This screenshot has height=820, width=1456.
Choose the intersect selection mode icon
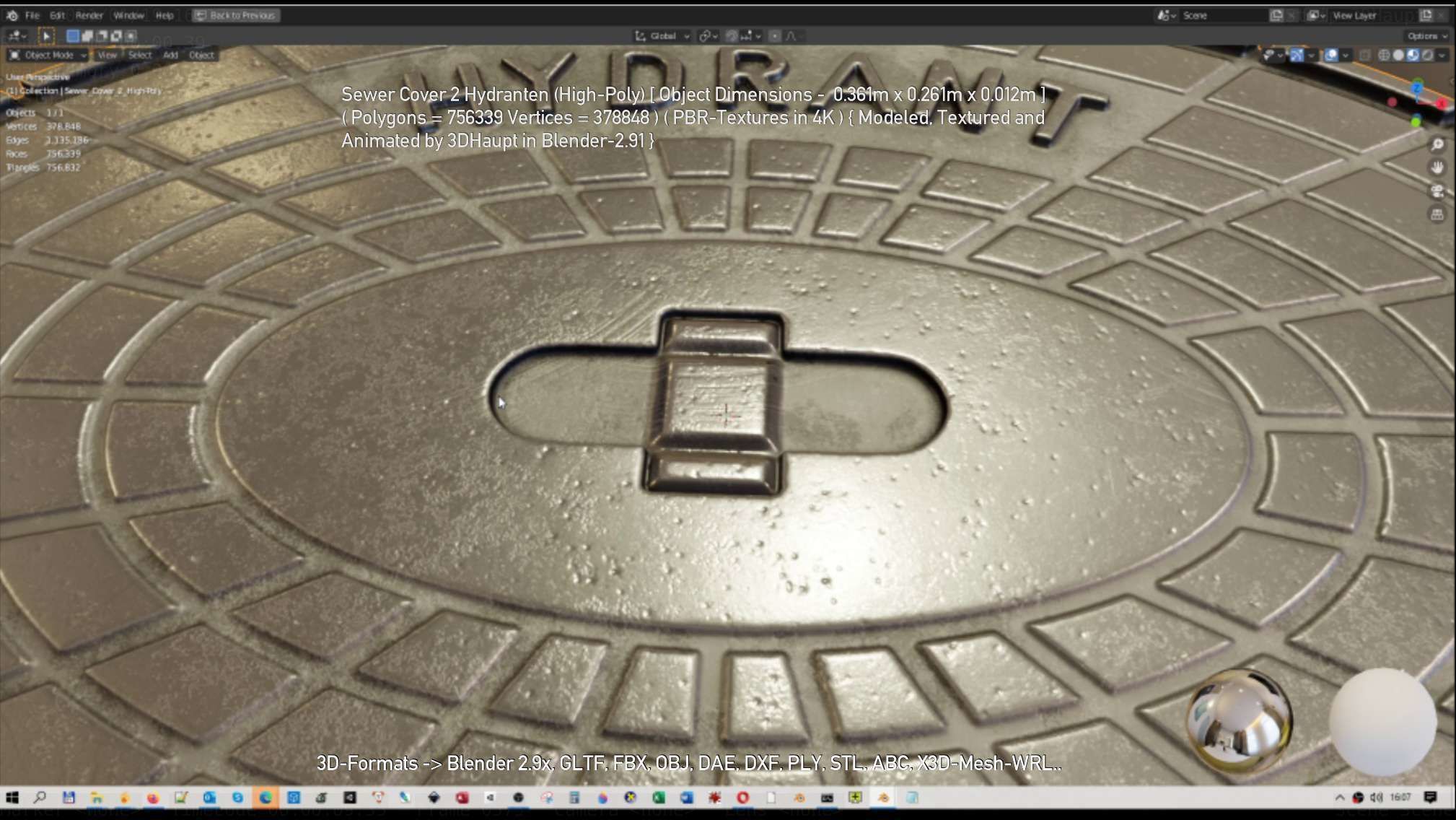click(131, 35)
